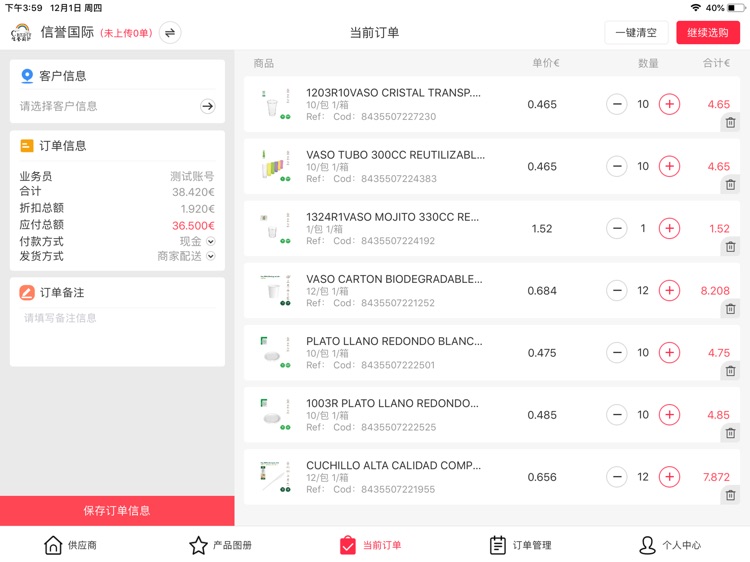Open CUCHILLO ALTA CALIDAD product thumbnail
Viewport: 750px width, 562px height.
[275, 477]
